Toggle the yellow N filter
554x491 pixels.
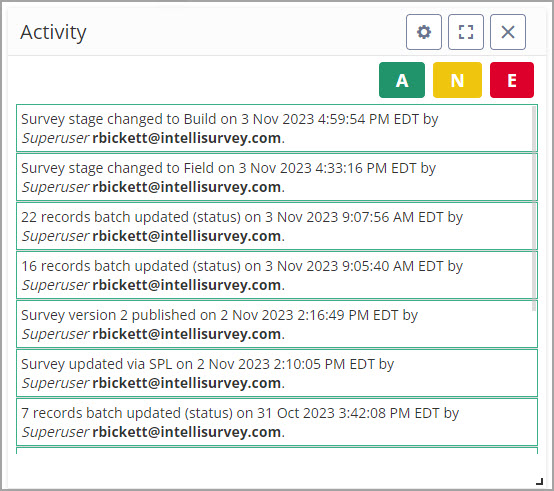(457, 80)
